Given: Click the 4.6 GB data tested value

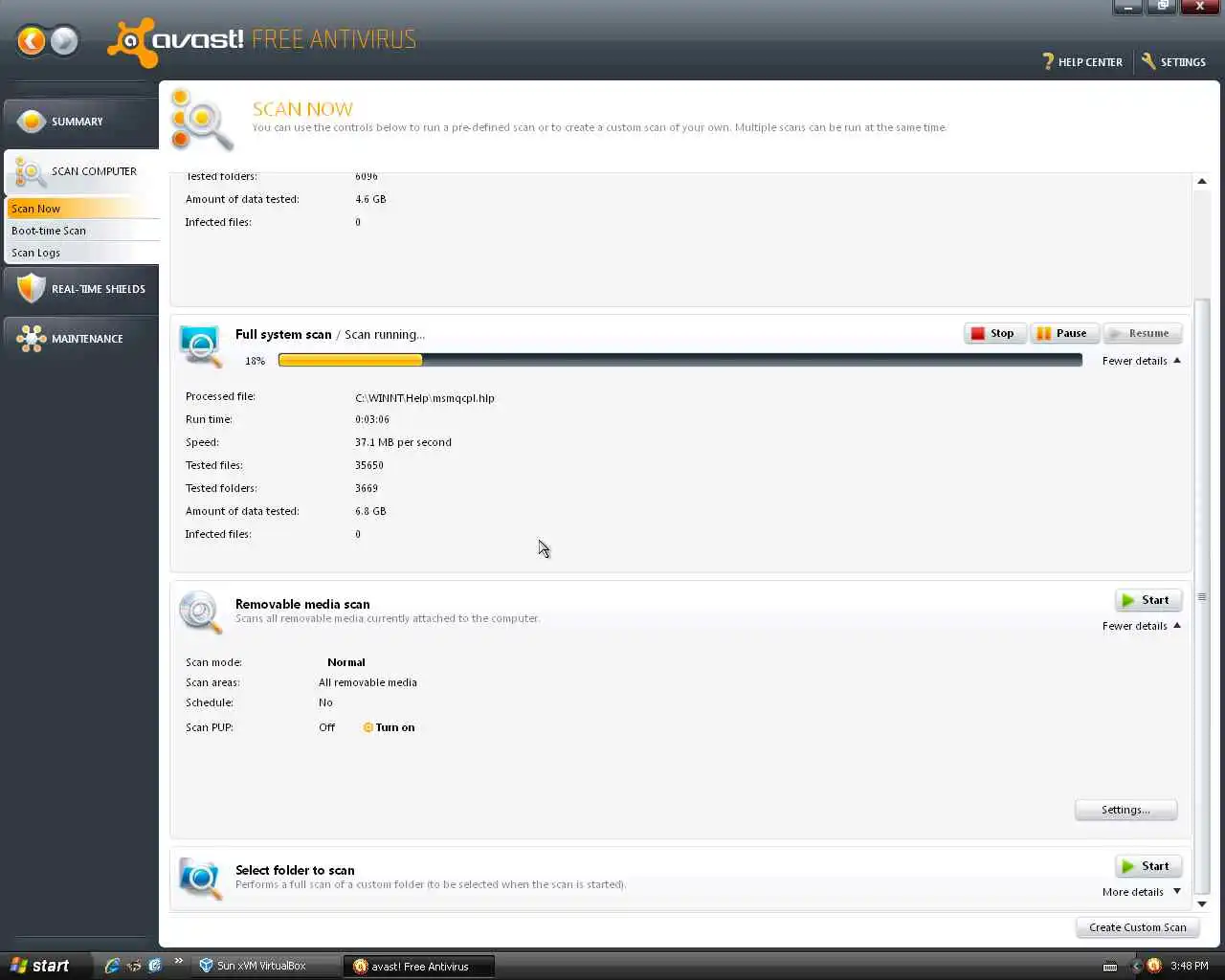Looking at the screenshot, I should (x=370, y=199).
